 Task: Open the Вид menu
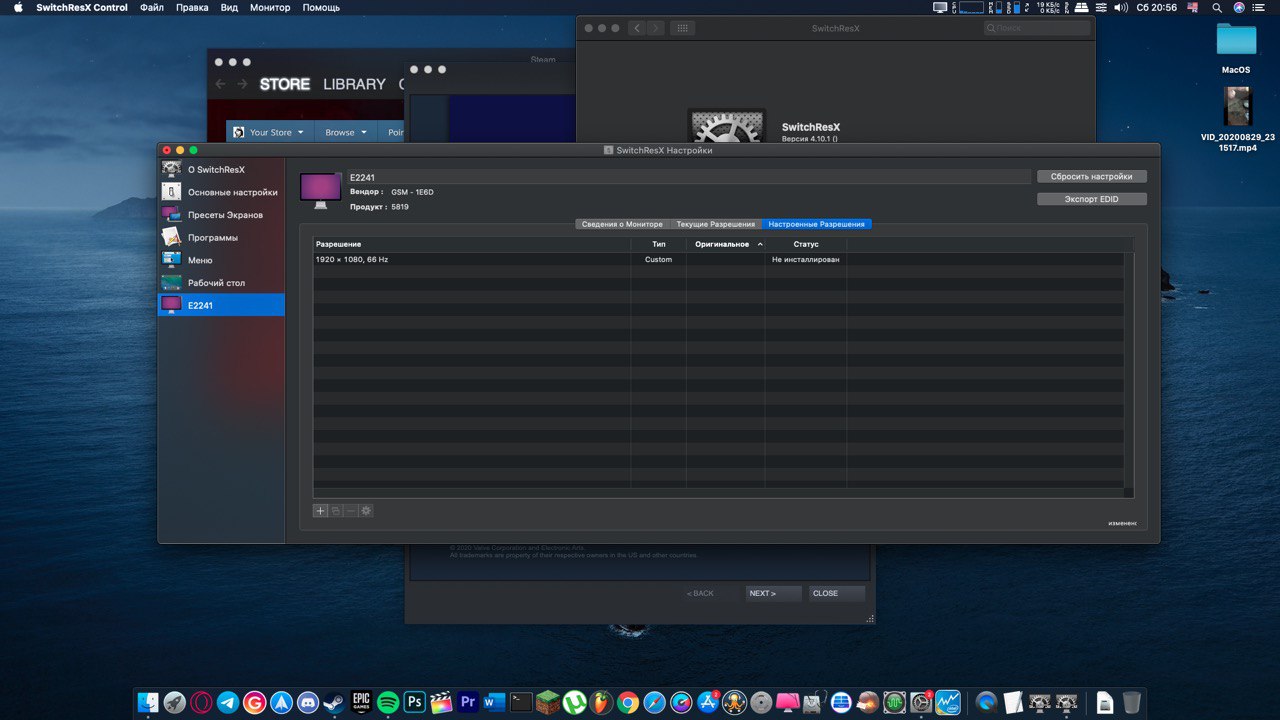click(x=229, y=7)
